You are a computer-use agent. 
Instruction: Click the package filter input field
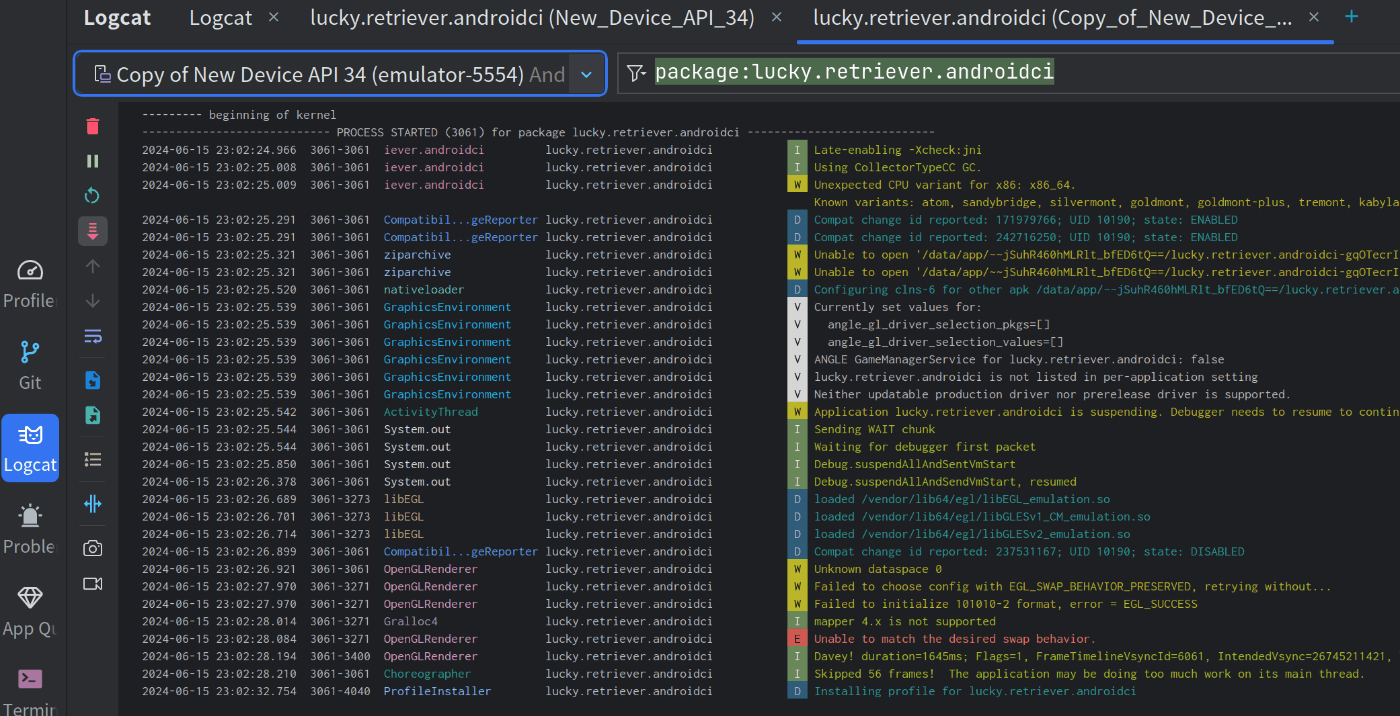(855, 71)
